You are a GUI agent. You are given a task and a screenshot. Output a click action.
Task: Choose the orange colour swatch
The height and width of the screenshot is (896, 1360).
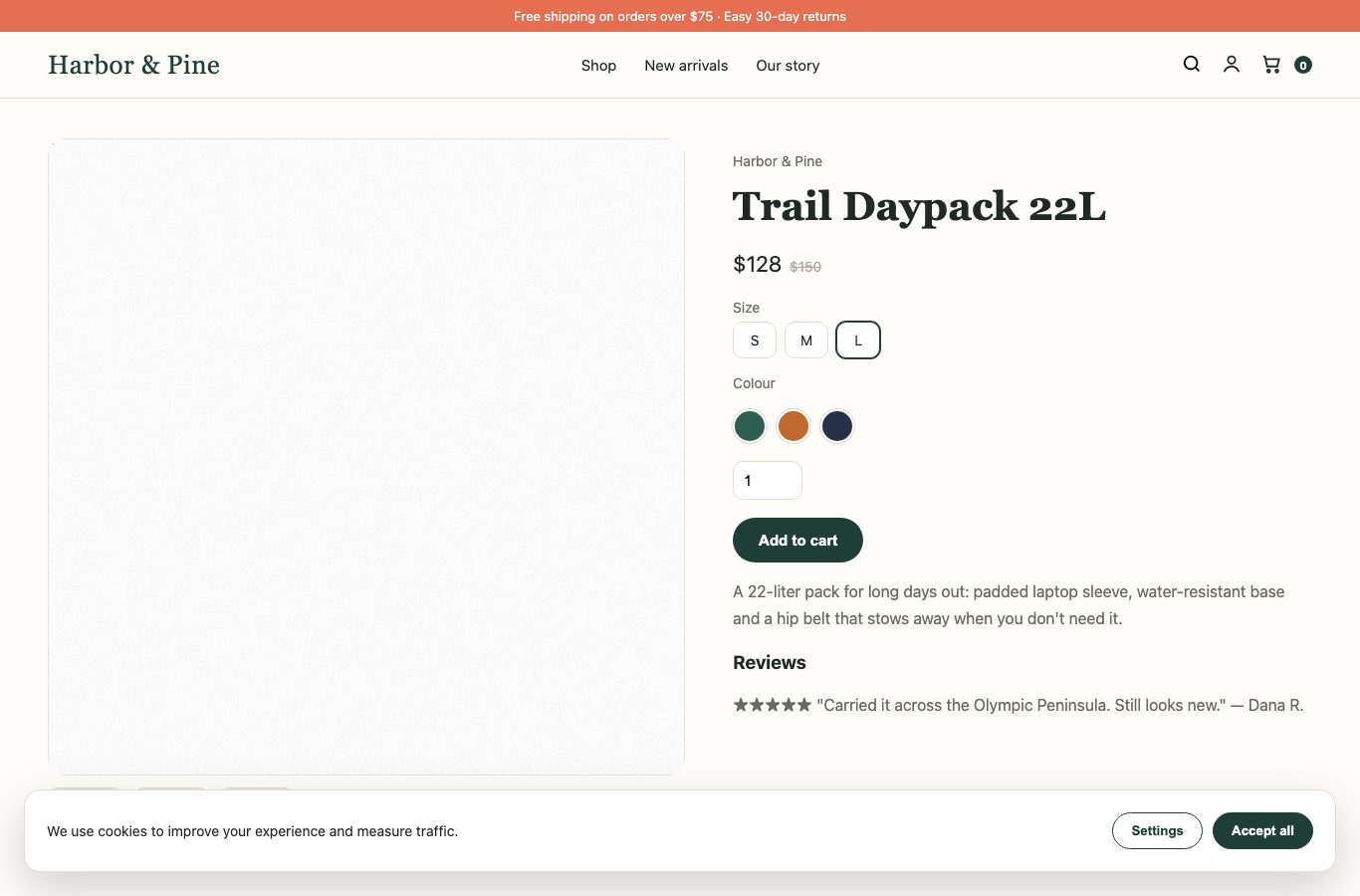click(793, 426)
